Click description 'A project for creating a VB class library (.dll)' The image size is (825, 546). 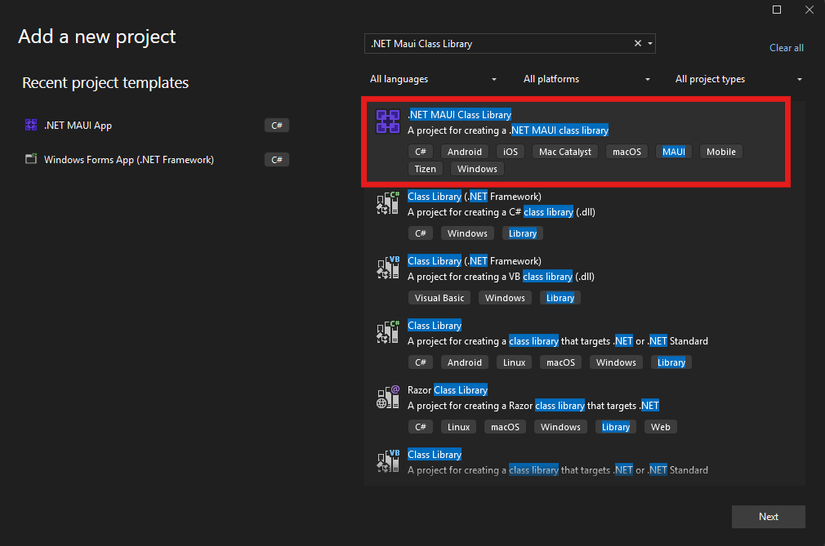click(x=501, y=277)
